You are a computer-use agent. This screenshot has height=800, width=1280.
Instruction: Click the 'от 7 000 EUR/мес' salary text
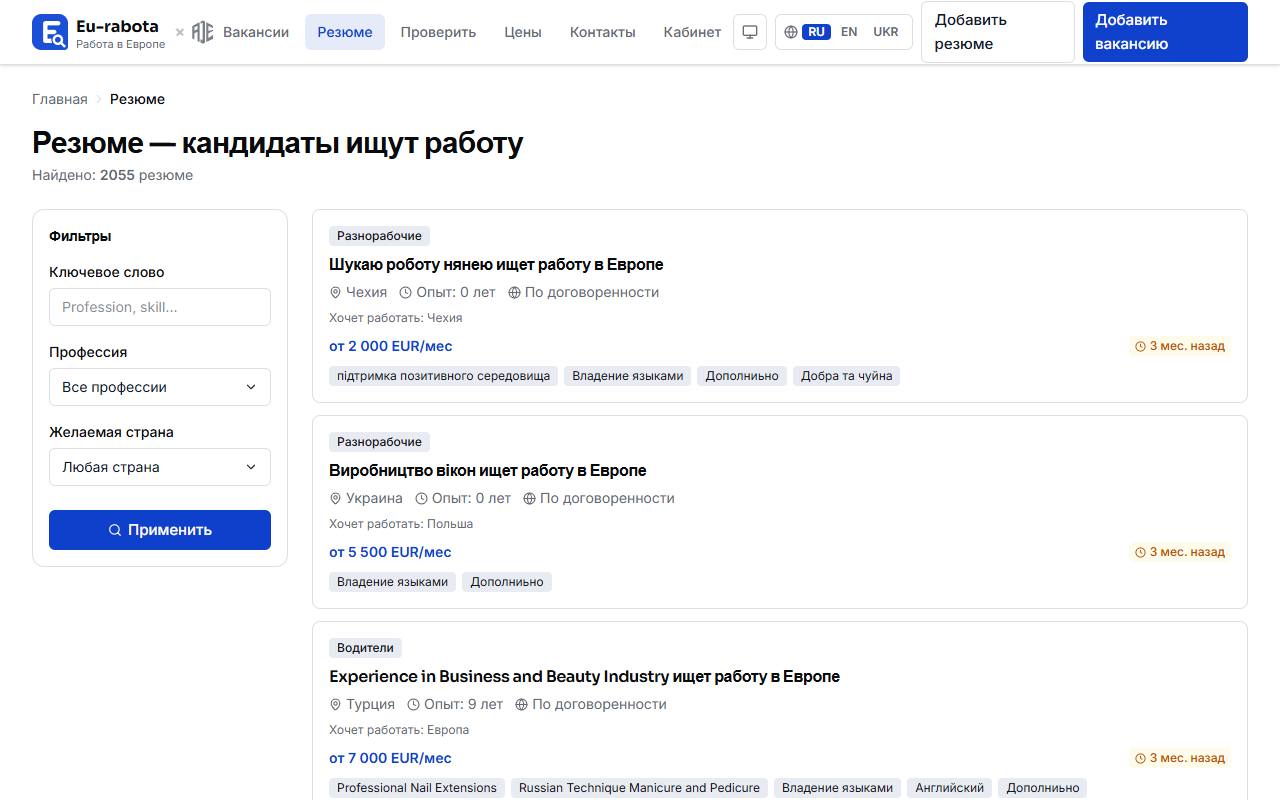[390, 758]
